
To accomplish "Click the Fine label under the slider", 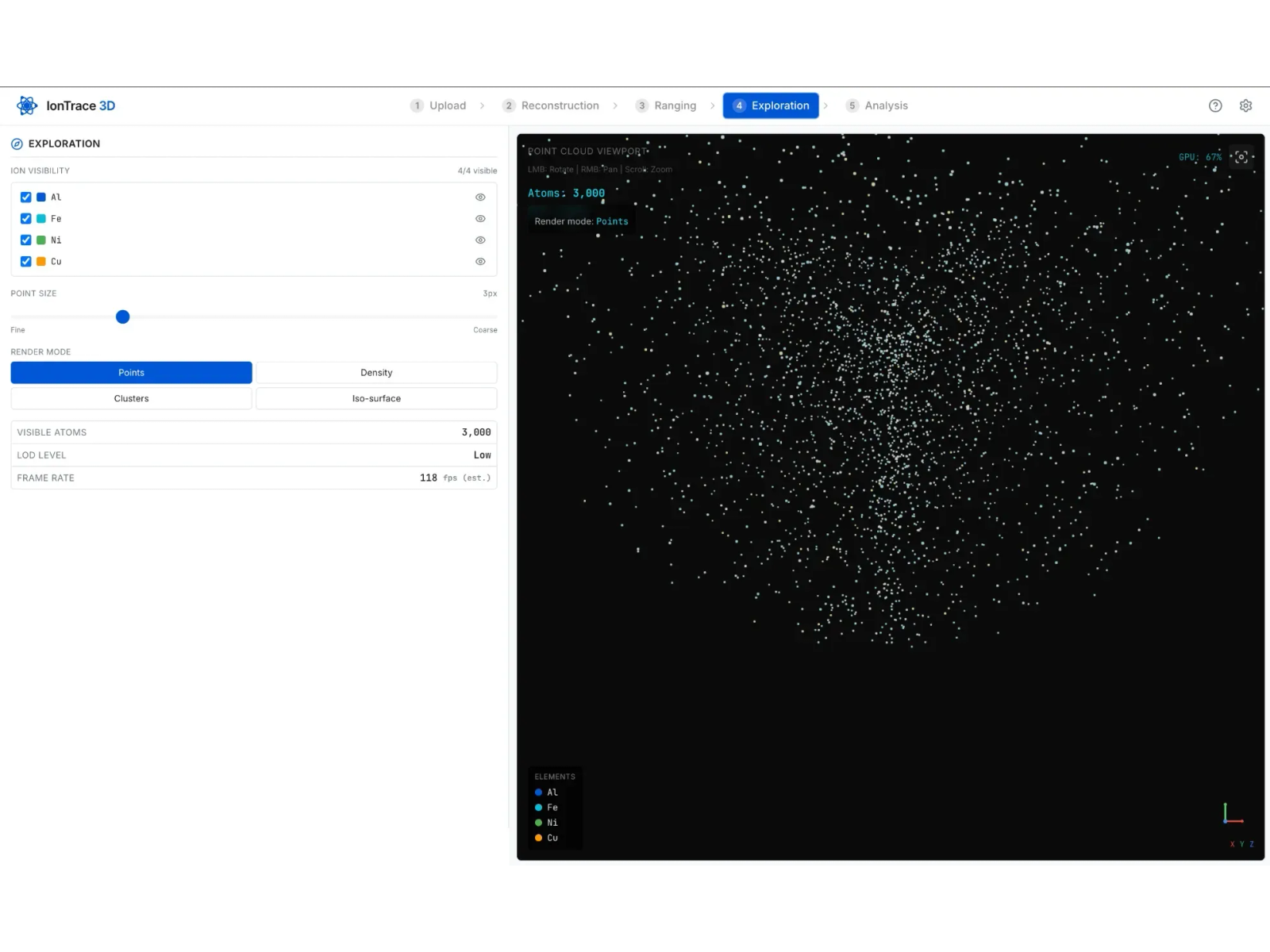I will pos(17,330).
